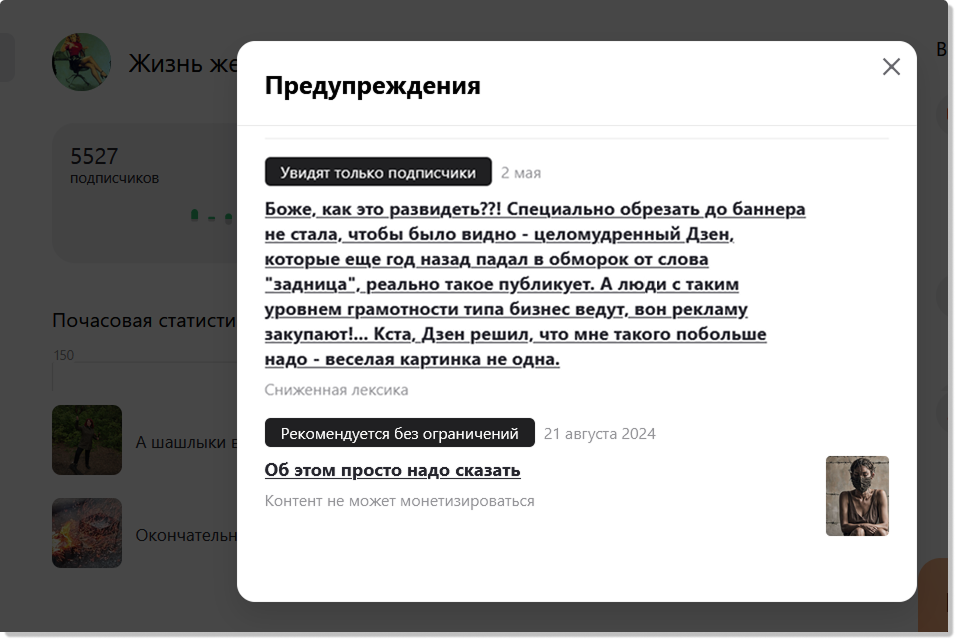Image resolution: width=955 pixels, height=639 pixels.
Task: Click the '21 августа 2024' date
Action: point(599,434)
